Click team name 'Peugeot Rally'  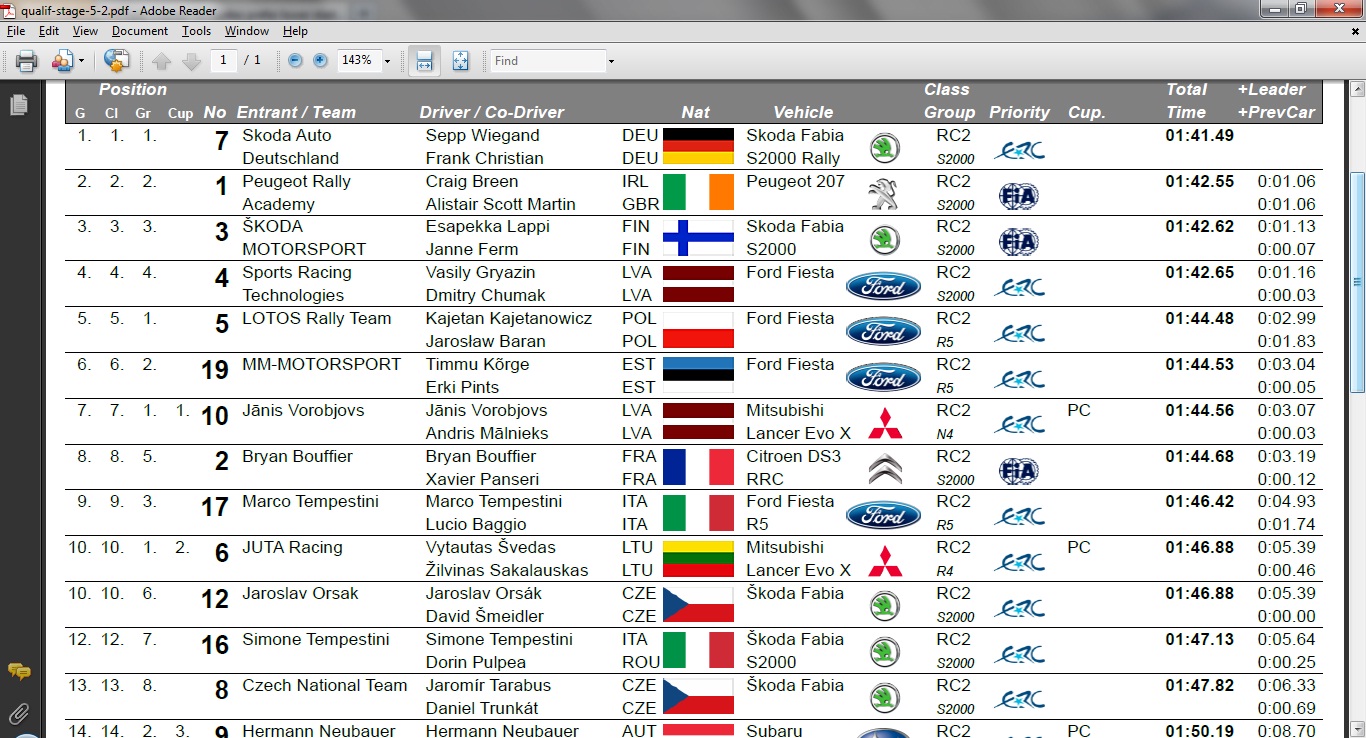click(x=296, y=181)
